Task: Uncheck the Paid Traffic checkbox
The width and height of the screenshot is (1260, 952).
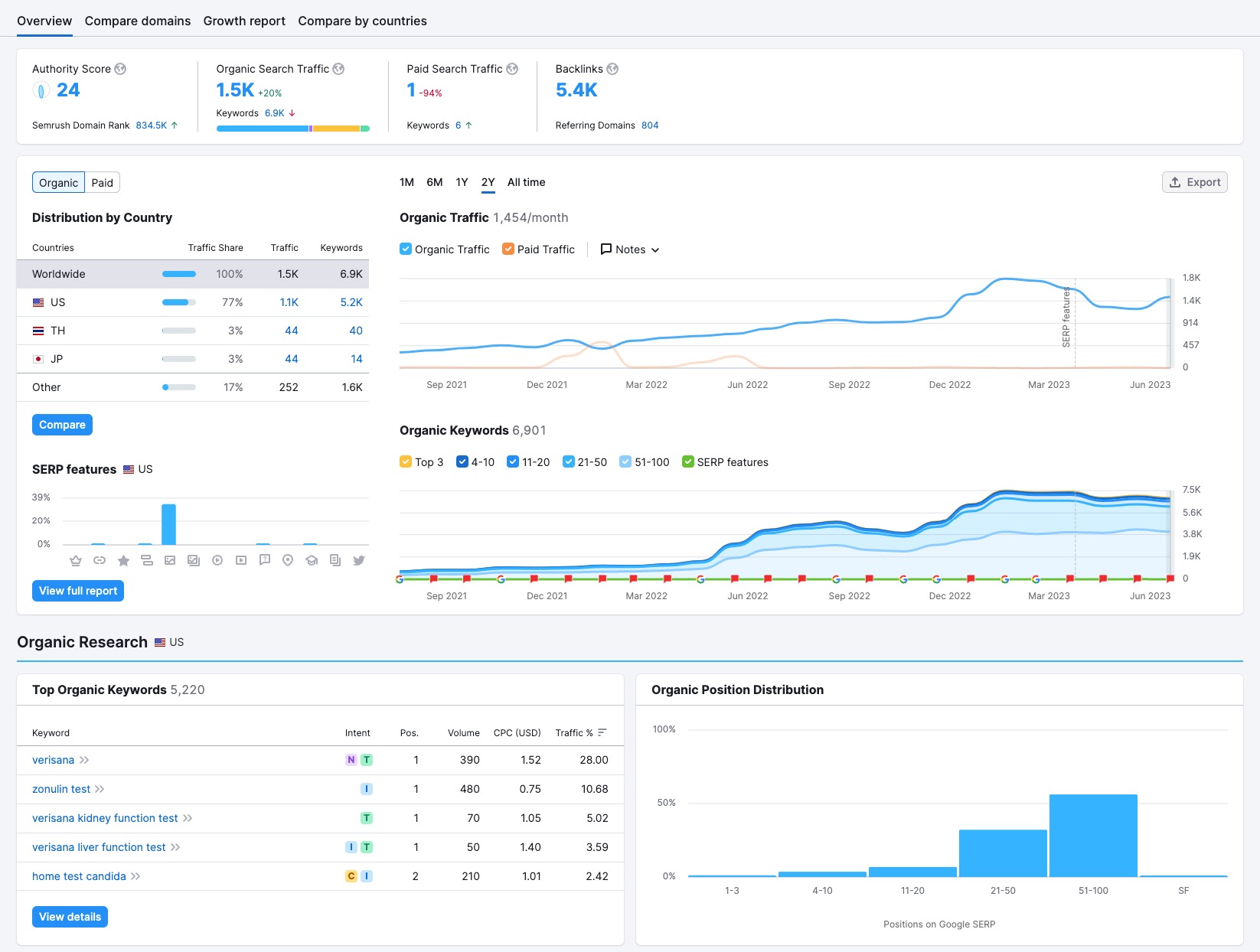Action: 508,249
